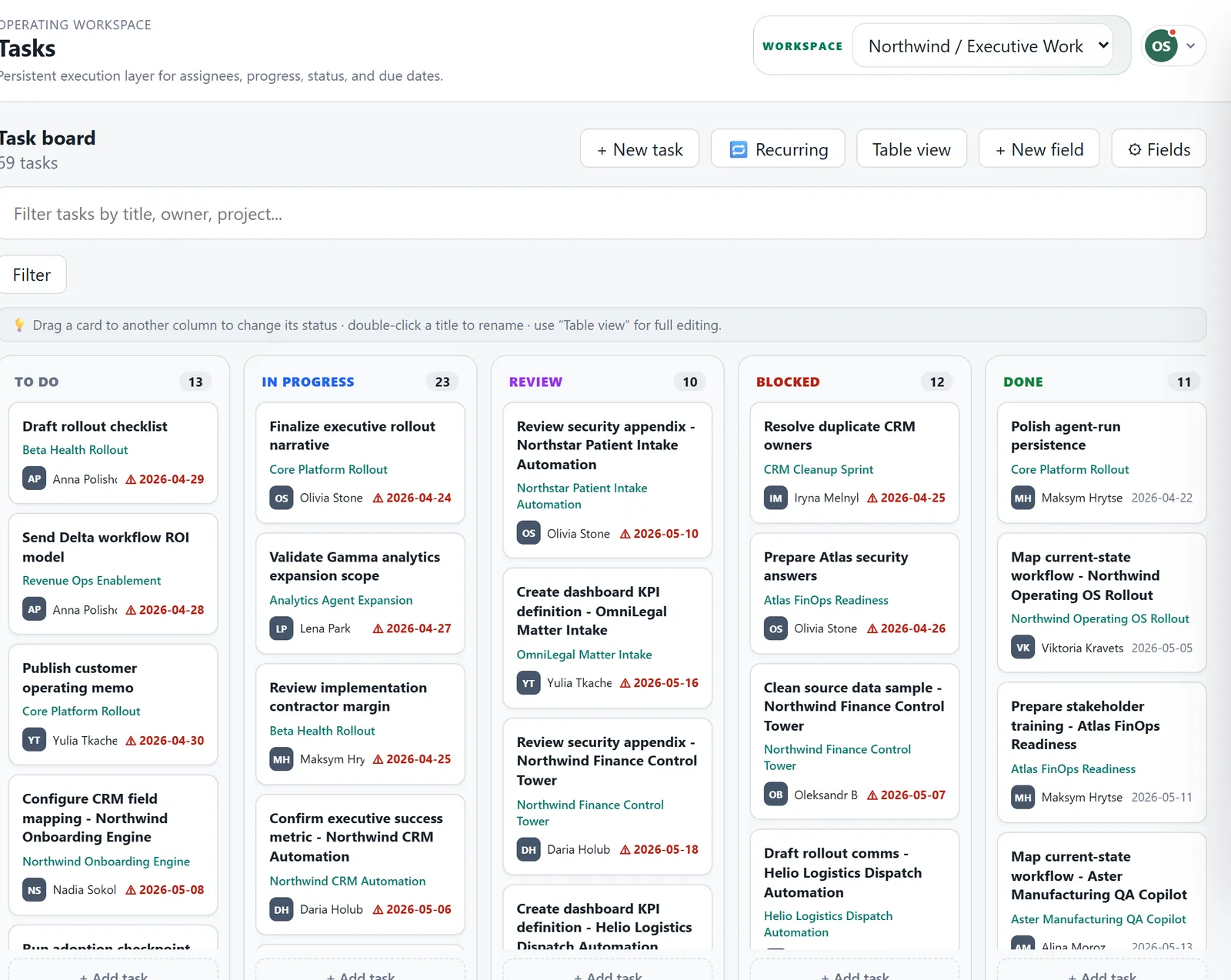Add a new field
Image resolution: width=1231 pixels, height=980 pixels.
(x=1039, y=149)
